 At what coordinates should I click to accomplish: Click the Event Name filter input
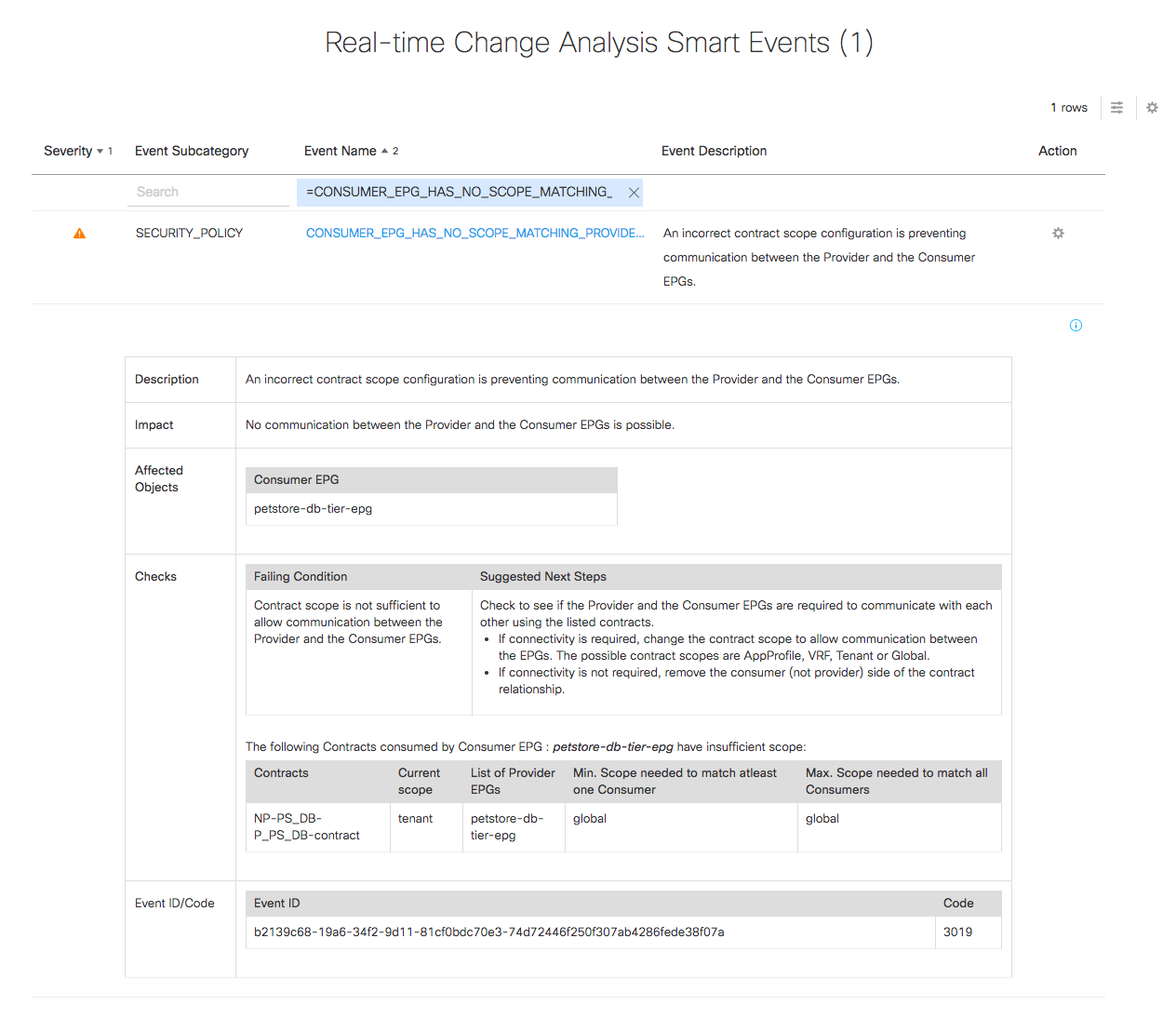click(x=460, y=193)
